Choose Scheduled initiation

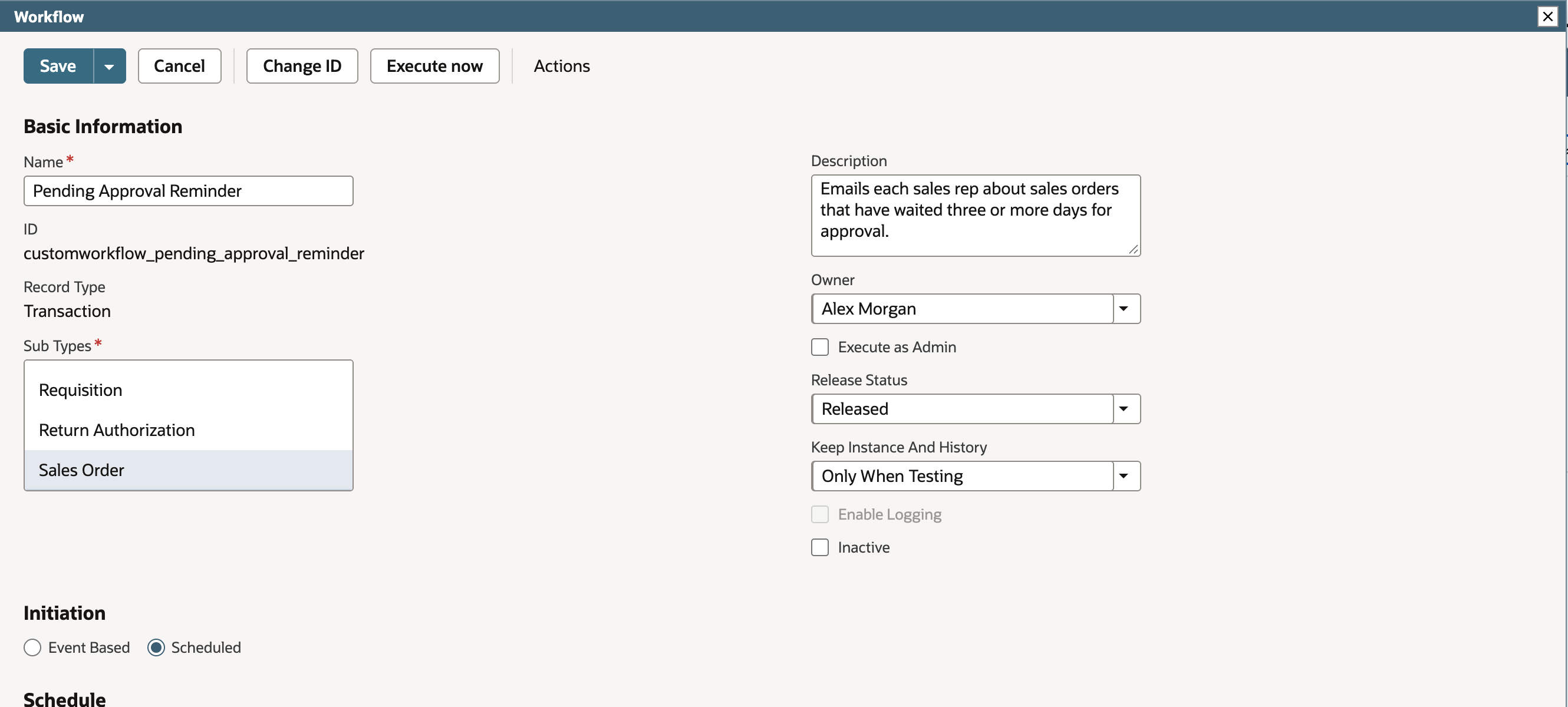[156, 647]
